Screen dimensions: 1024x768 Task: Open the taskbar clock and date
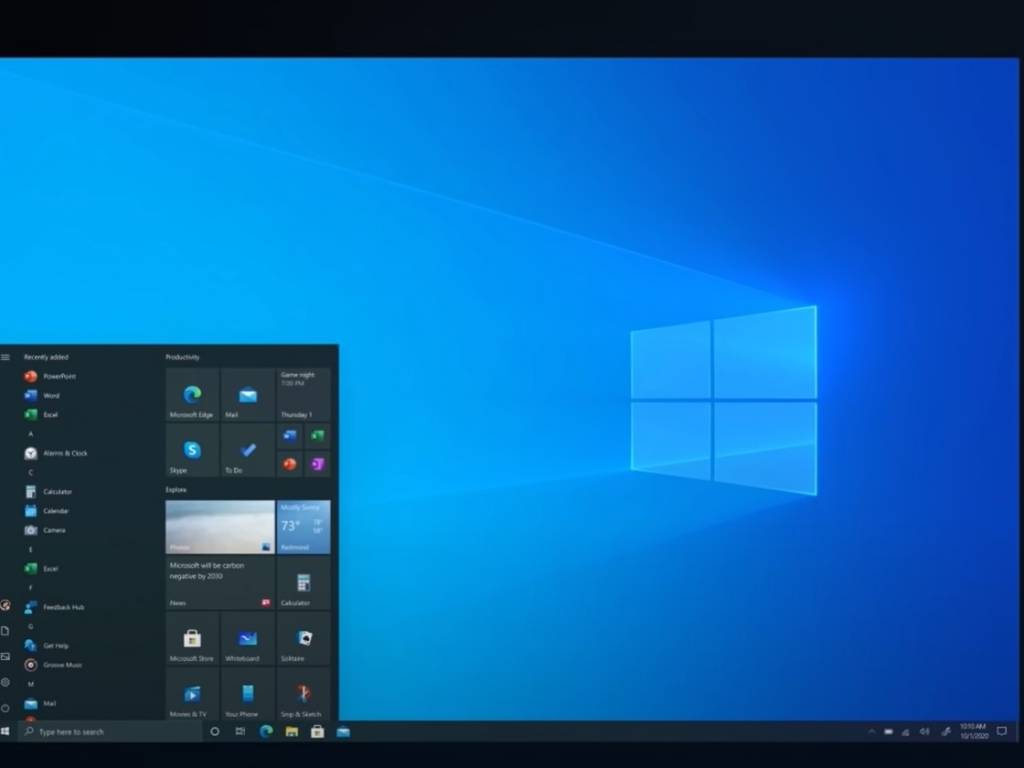click(974, 731)
